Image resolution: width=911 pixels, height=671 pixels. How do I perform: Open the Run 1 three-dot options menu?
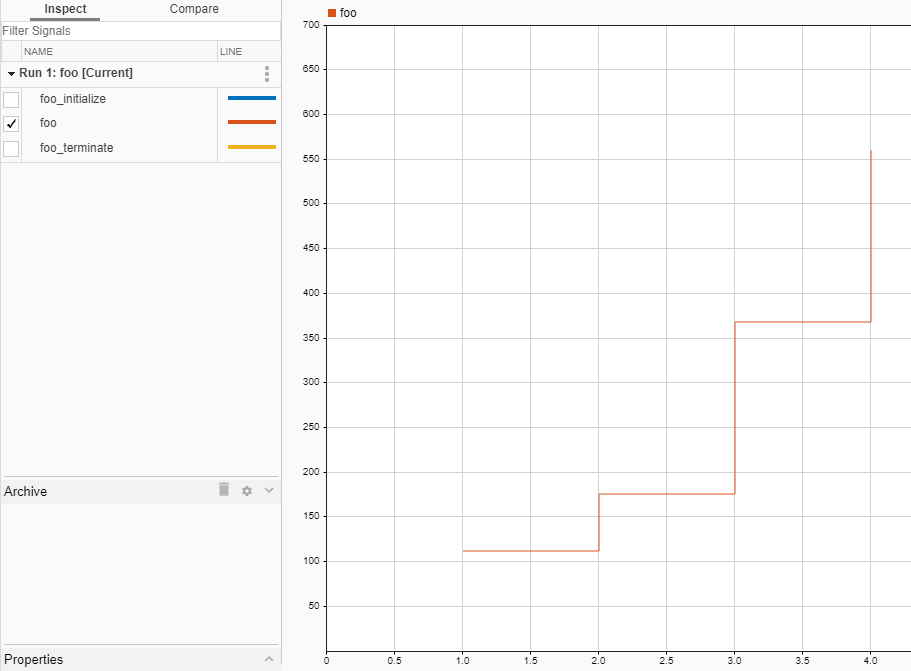tap(266, 74)
